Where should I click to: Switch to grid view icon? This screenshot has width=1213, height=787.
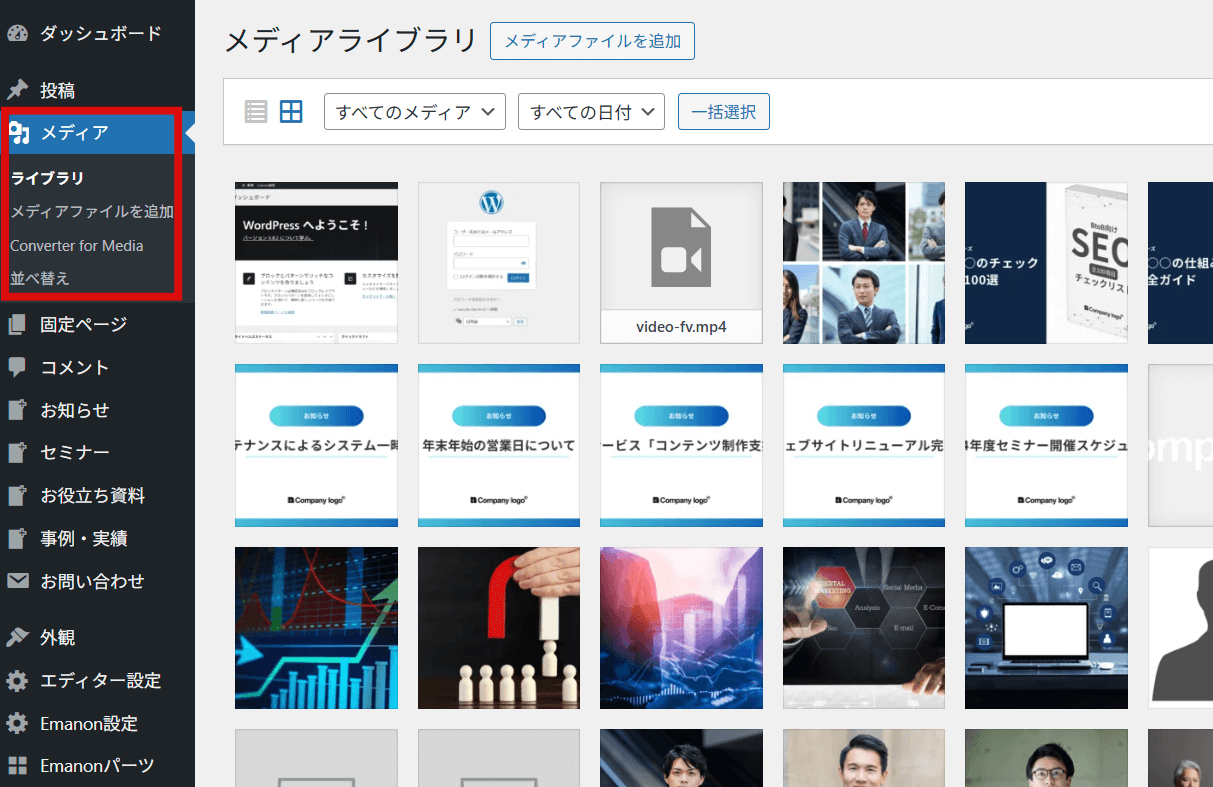291,112
